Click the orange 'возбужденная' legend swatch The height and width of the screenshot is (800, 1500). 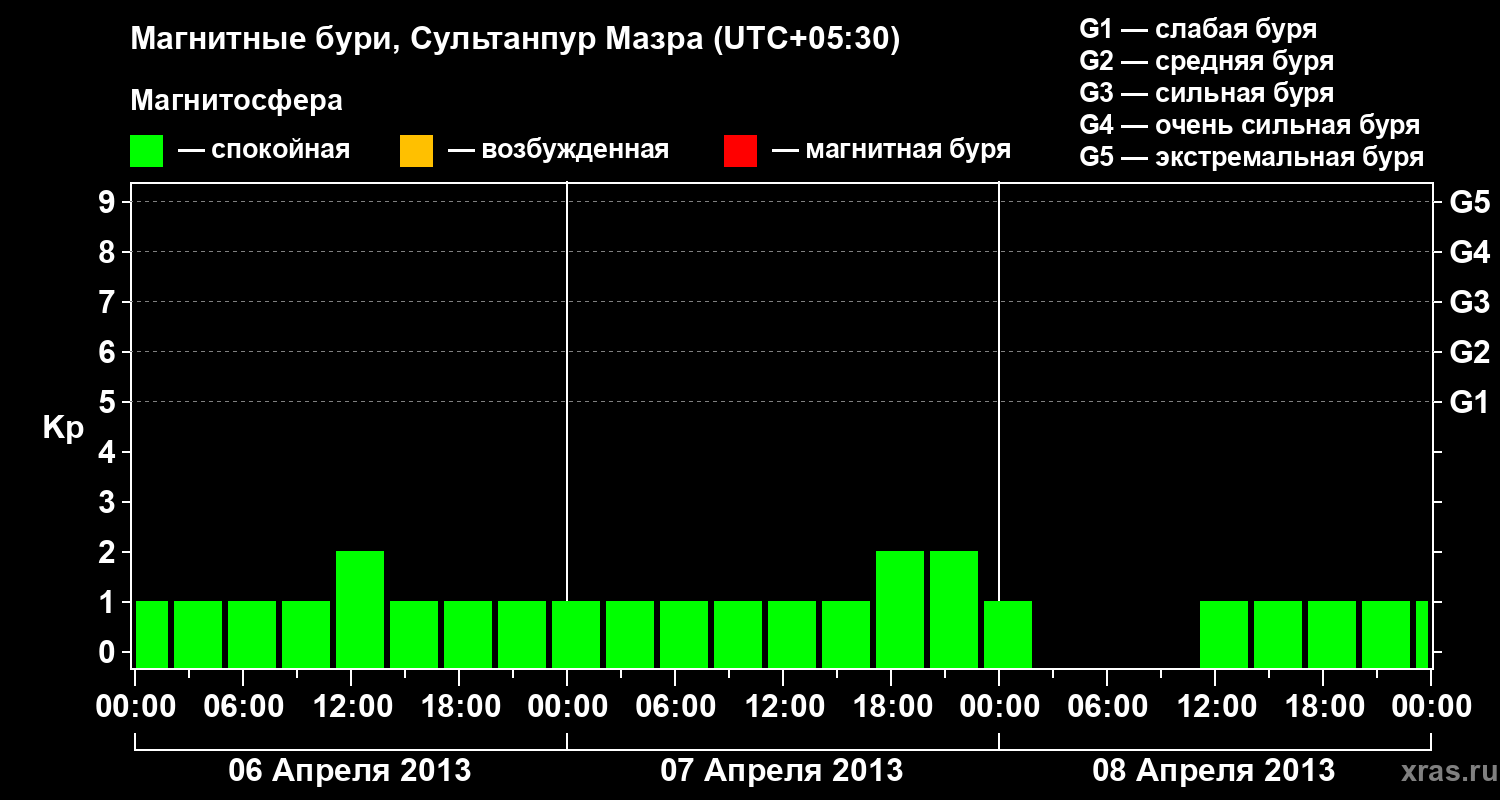[x=416, y=151]
